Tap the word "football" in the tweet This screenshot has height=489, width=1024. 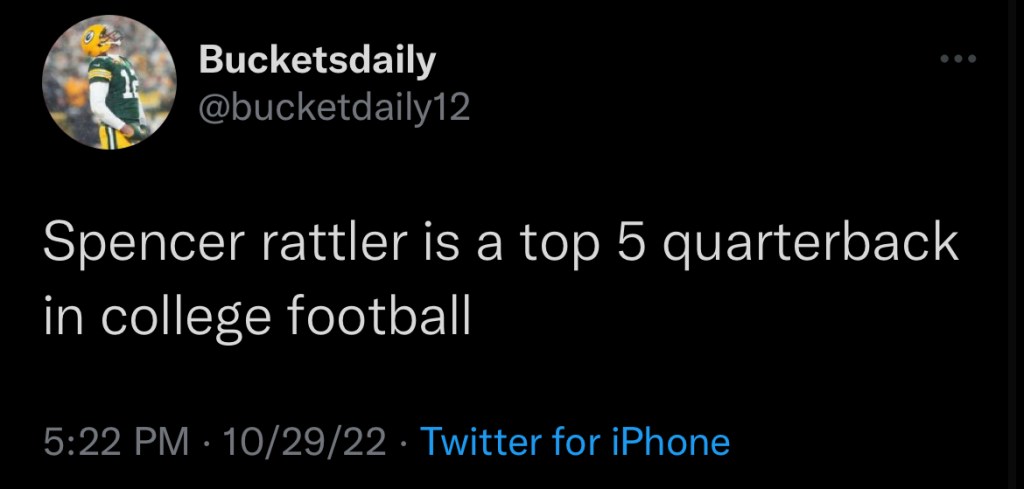[379, 316]
